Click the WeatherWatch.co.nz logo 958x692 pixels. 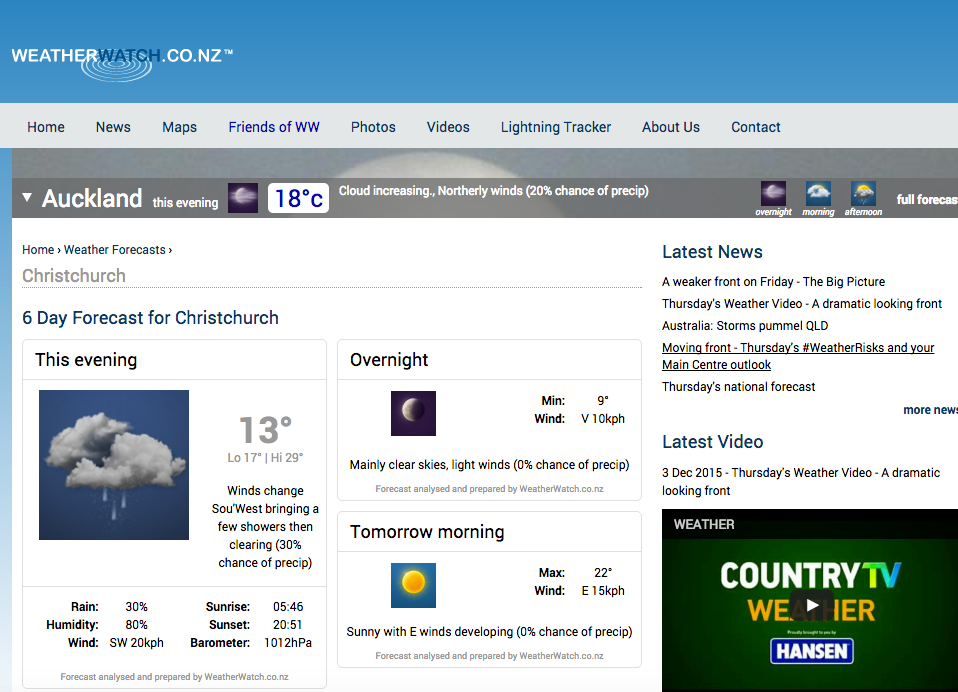pos(122,58)
